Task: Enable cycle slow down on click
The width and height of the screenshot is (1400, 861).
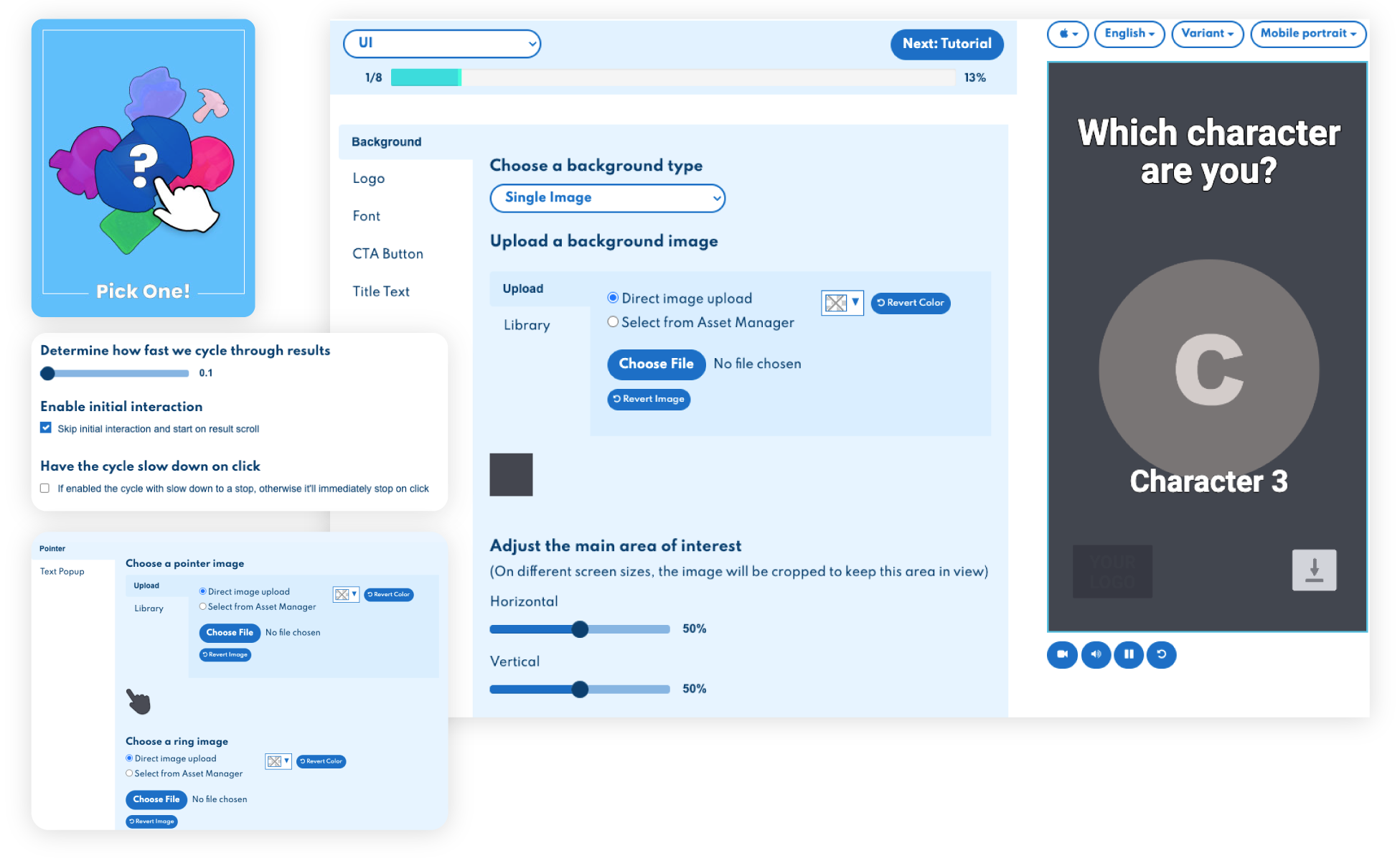Action: point(45,488)
